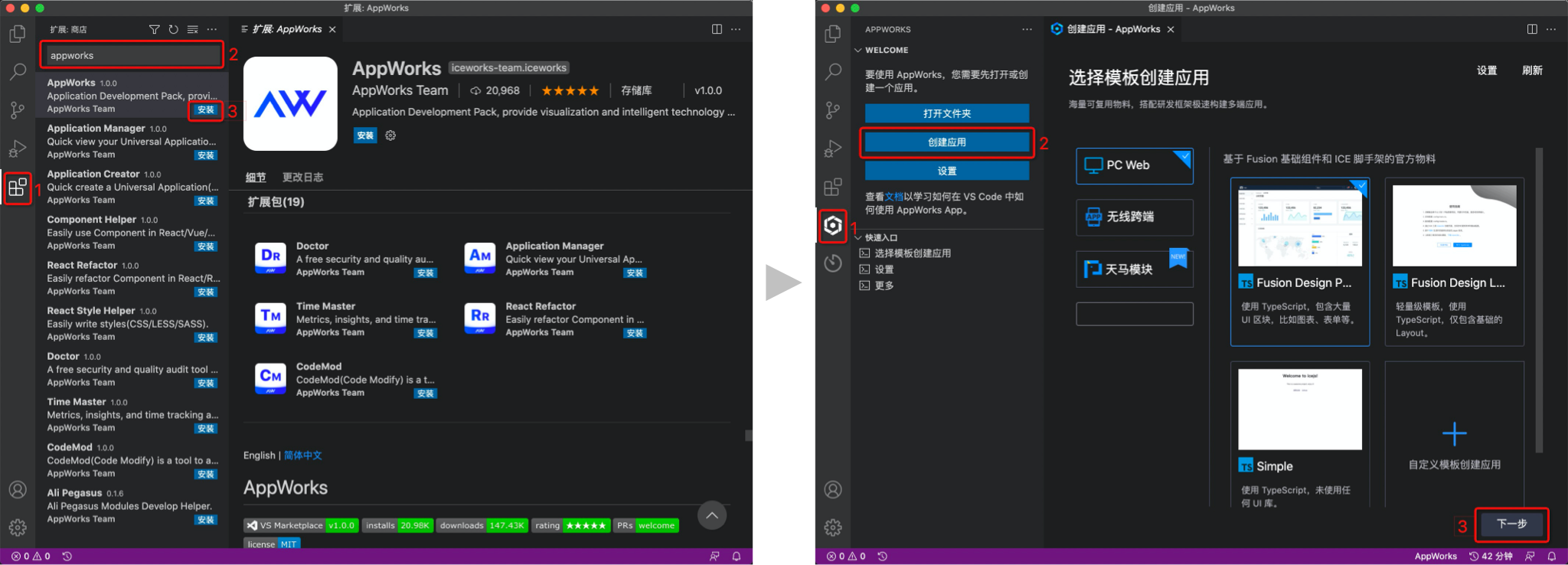Click the scroll-to-top arrow button

coord(712,515)
